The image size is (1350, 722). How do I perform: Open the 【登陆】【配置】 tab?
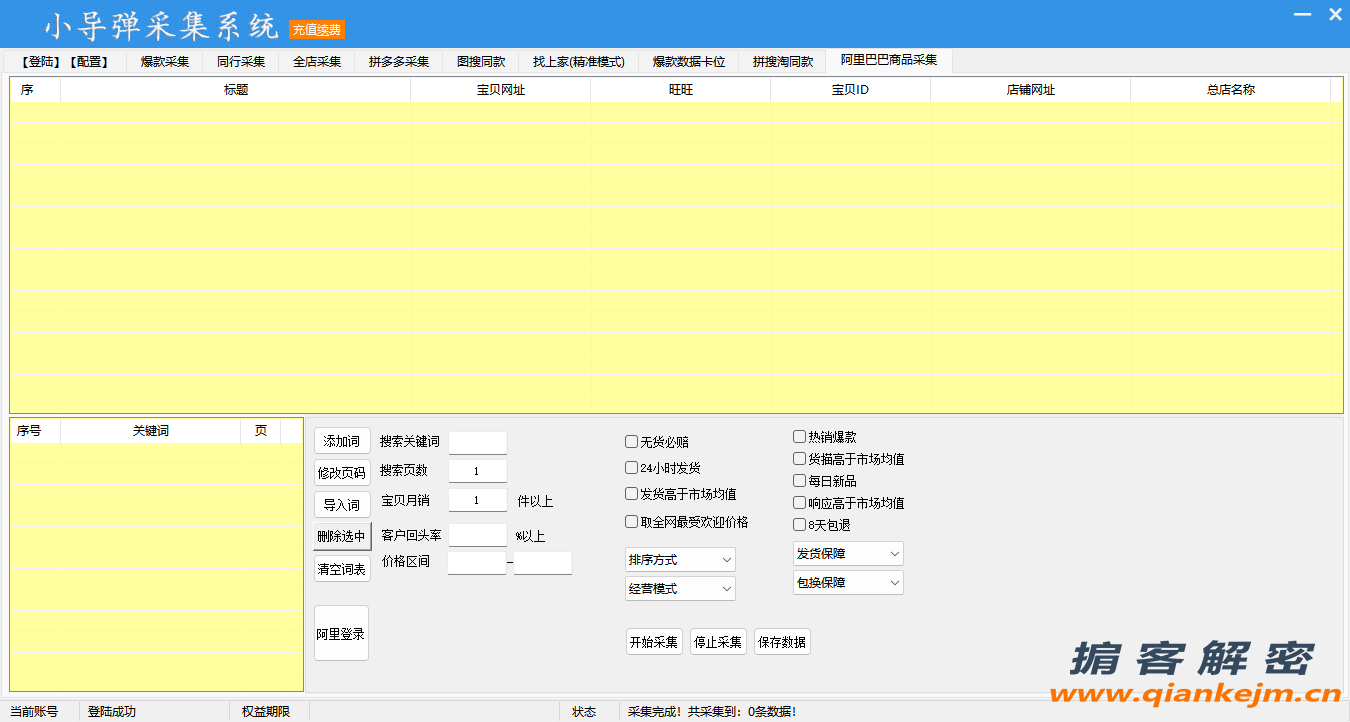click(x=65, y=62)
